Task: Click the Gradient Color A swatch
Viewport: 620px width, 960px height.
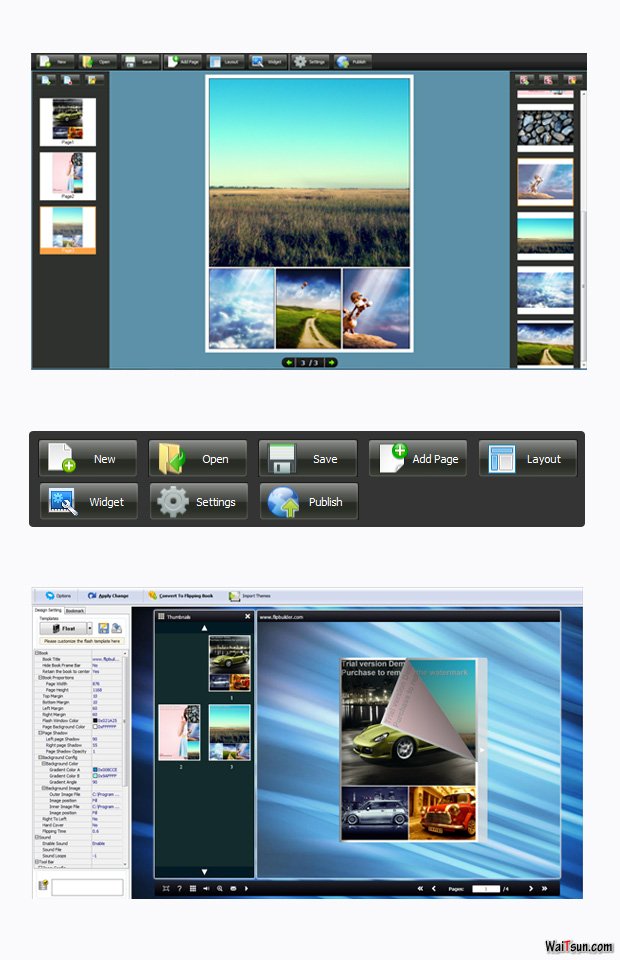Action: [95, 770]
